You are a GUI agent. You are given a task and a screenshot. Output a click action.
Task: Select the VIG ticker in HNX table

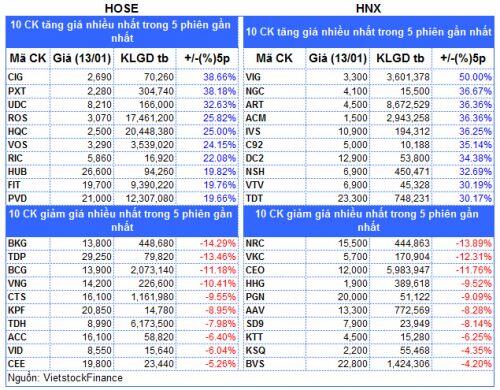click(x=253, y=77)
